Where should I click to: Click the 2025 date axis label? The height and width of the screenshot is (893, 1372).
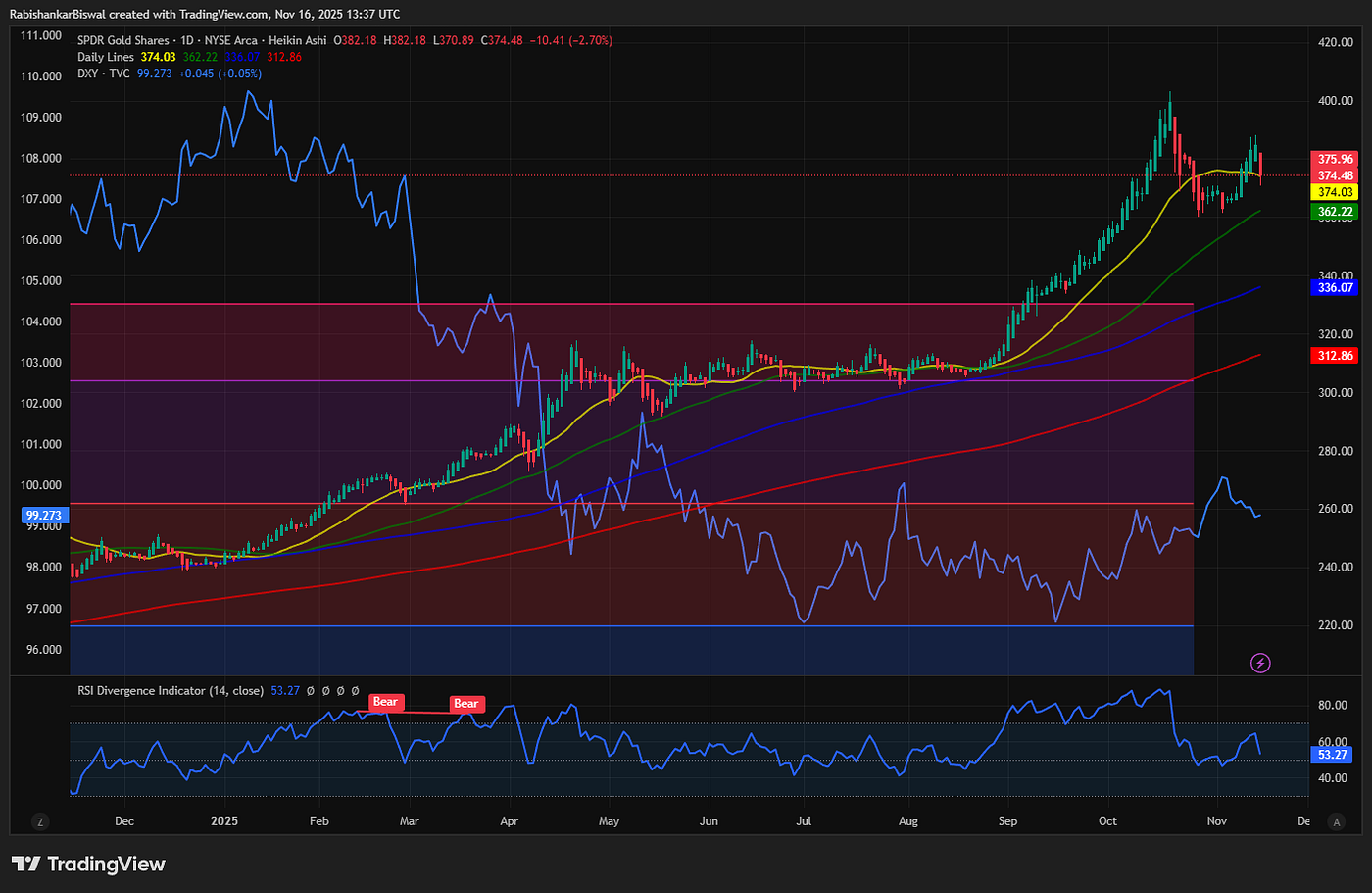224,821
